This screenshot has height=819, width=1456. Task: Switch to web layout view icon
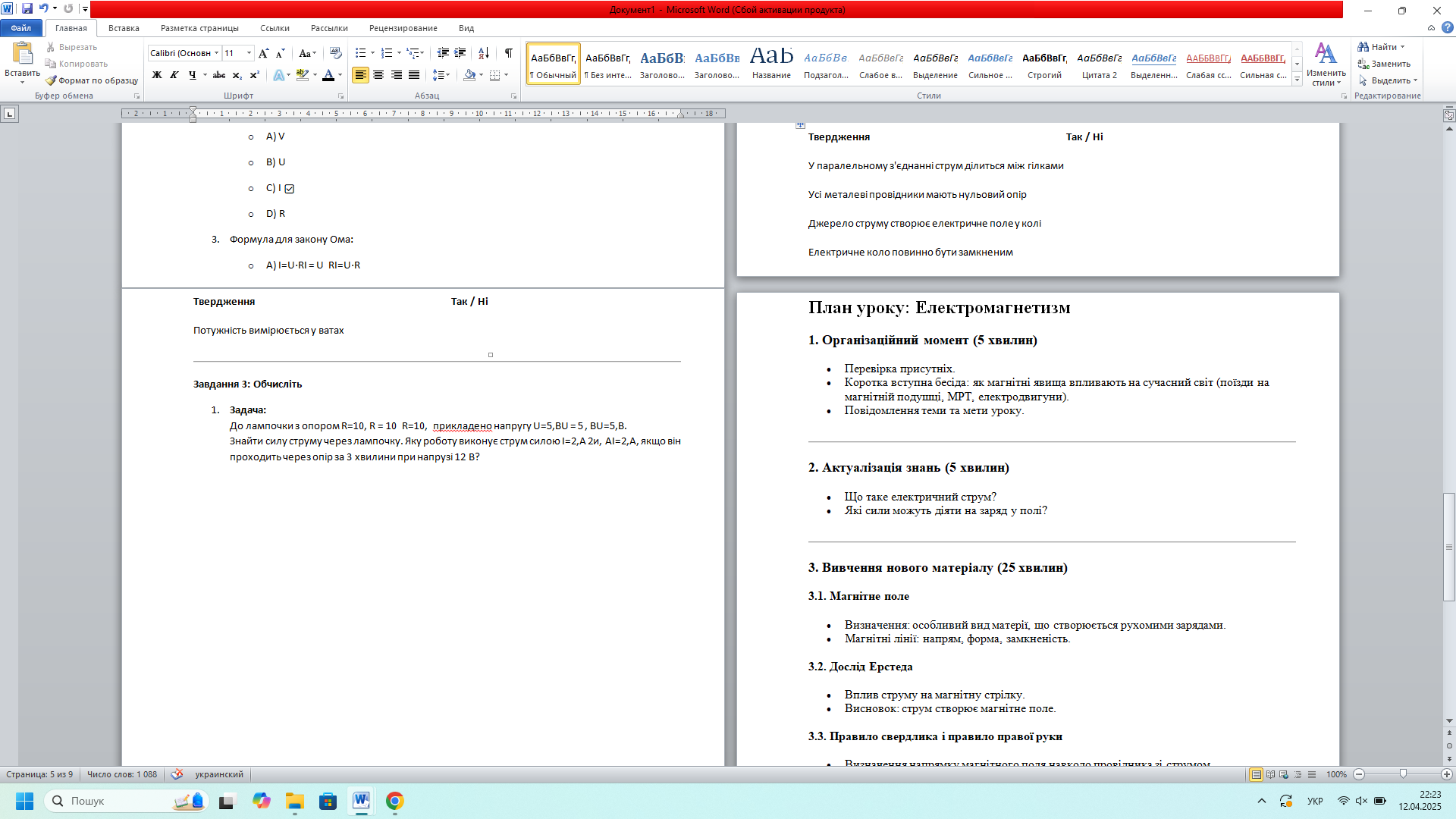pyautogui.click(x=1284, y=774)
